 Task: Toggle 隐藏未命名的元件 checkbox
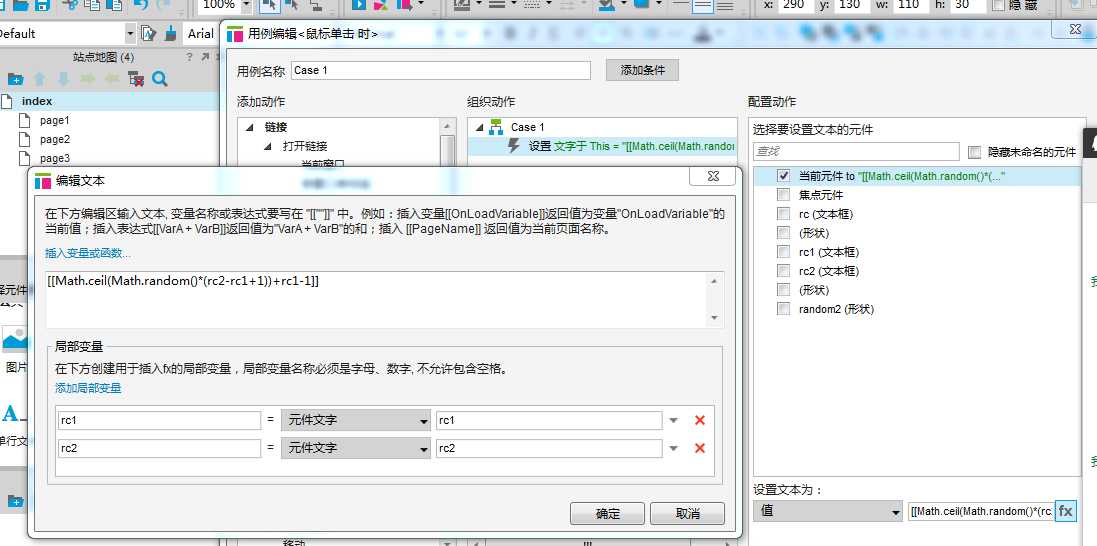(x=974, y=152)
